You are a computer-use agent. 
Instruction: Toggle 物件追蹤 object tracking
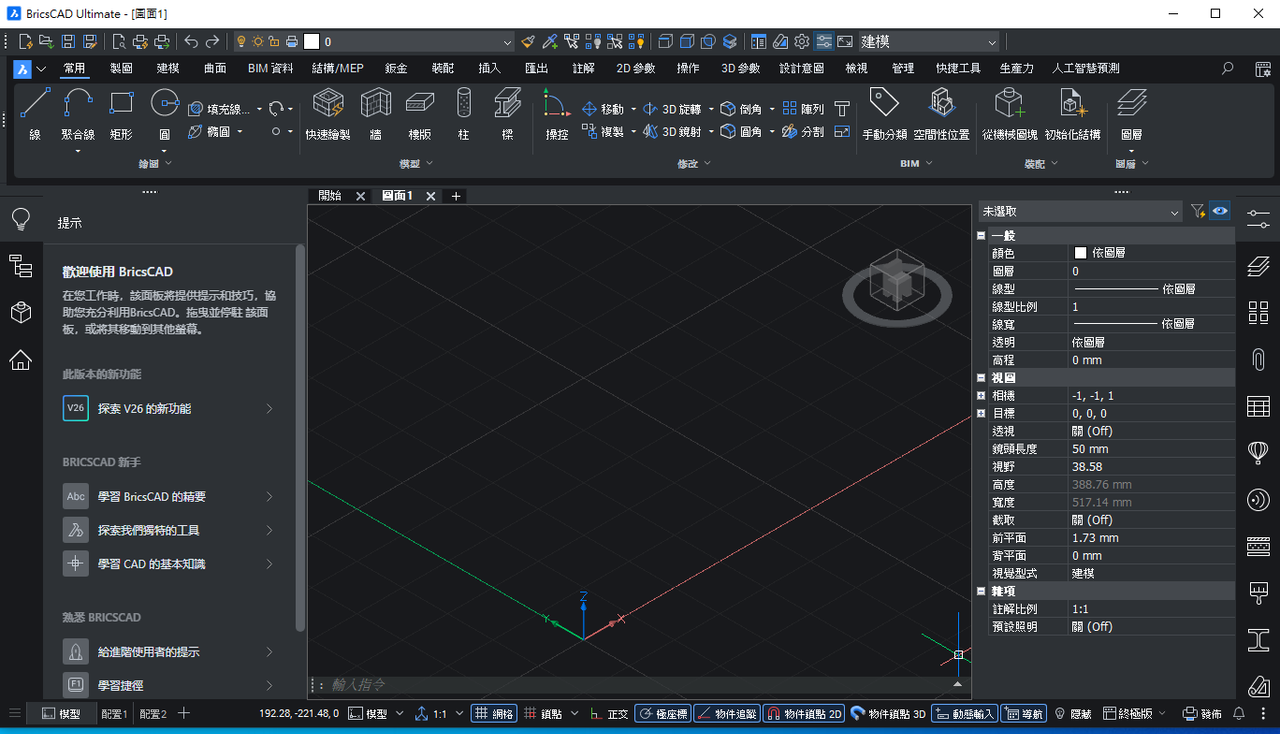pyautogui.click(x=727, y=714)
